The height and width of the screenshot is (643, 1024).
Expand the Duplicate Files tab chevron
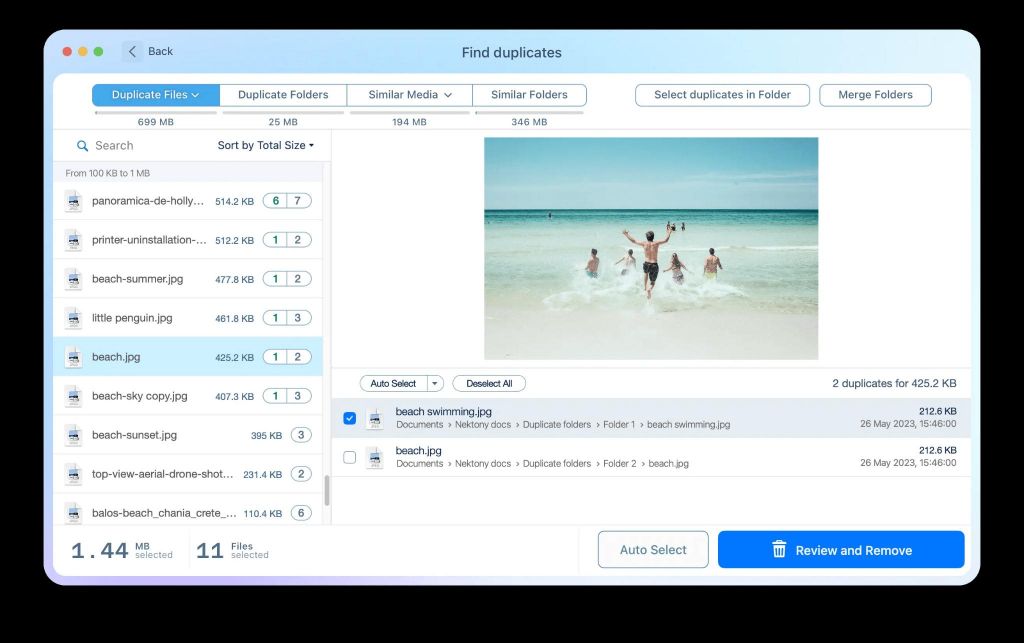tap(195, 95)
